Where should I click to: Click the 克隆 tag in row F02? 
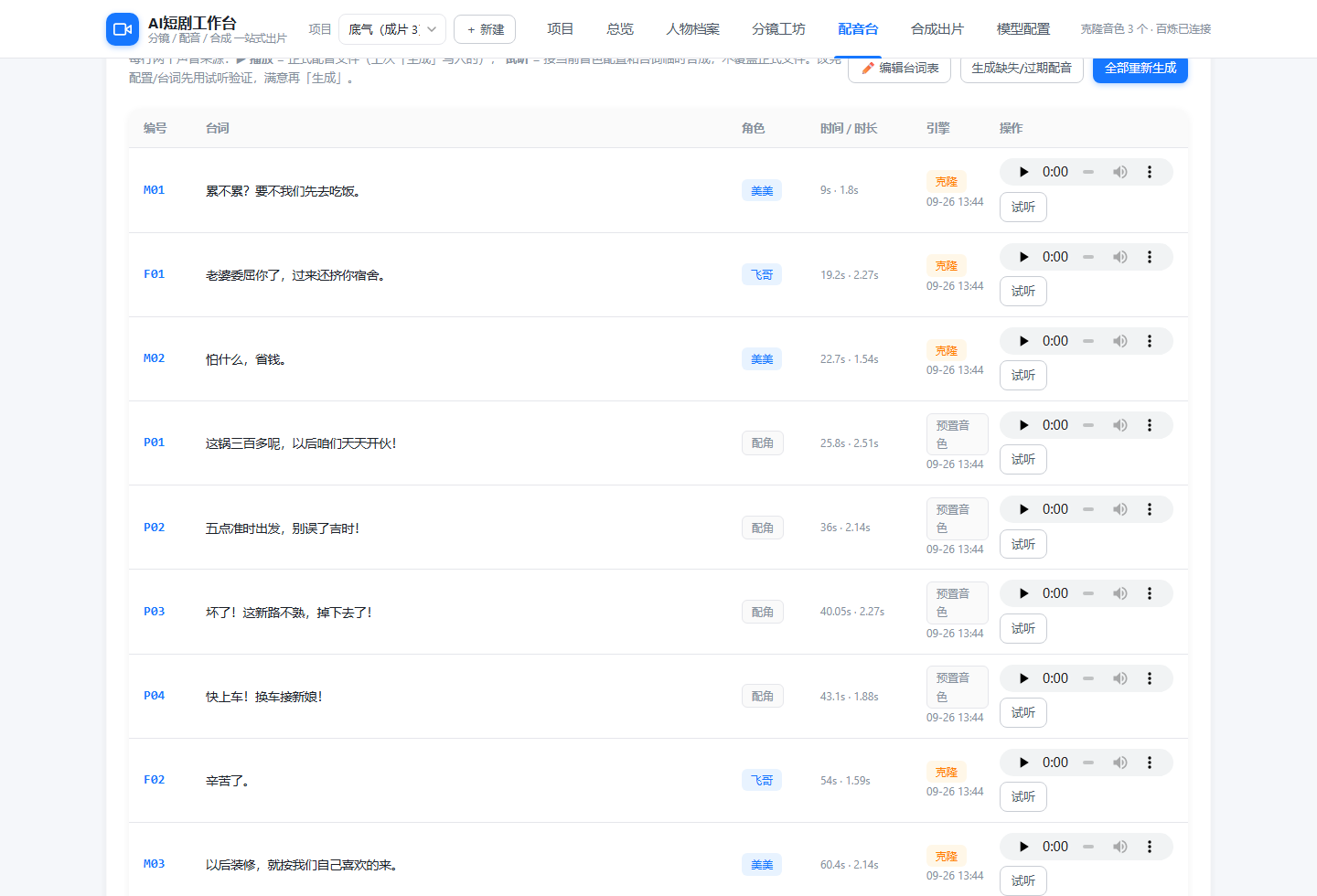[947, 772]
